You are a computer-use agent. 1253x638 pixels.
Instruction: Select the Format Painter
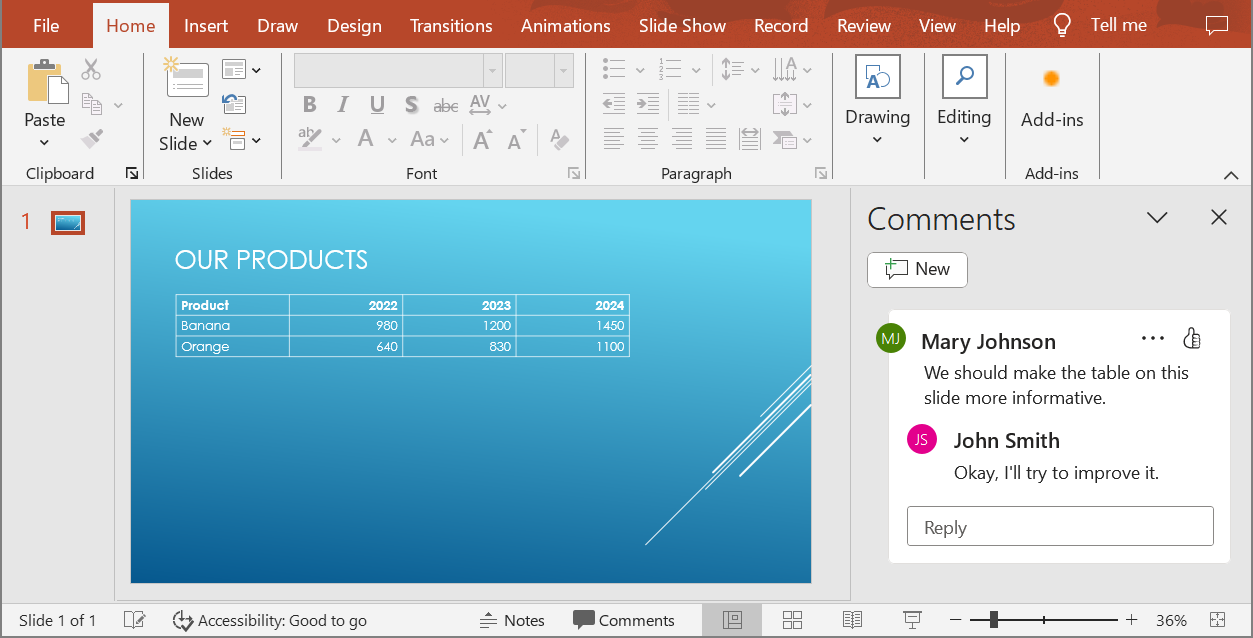click(91, 138)
